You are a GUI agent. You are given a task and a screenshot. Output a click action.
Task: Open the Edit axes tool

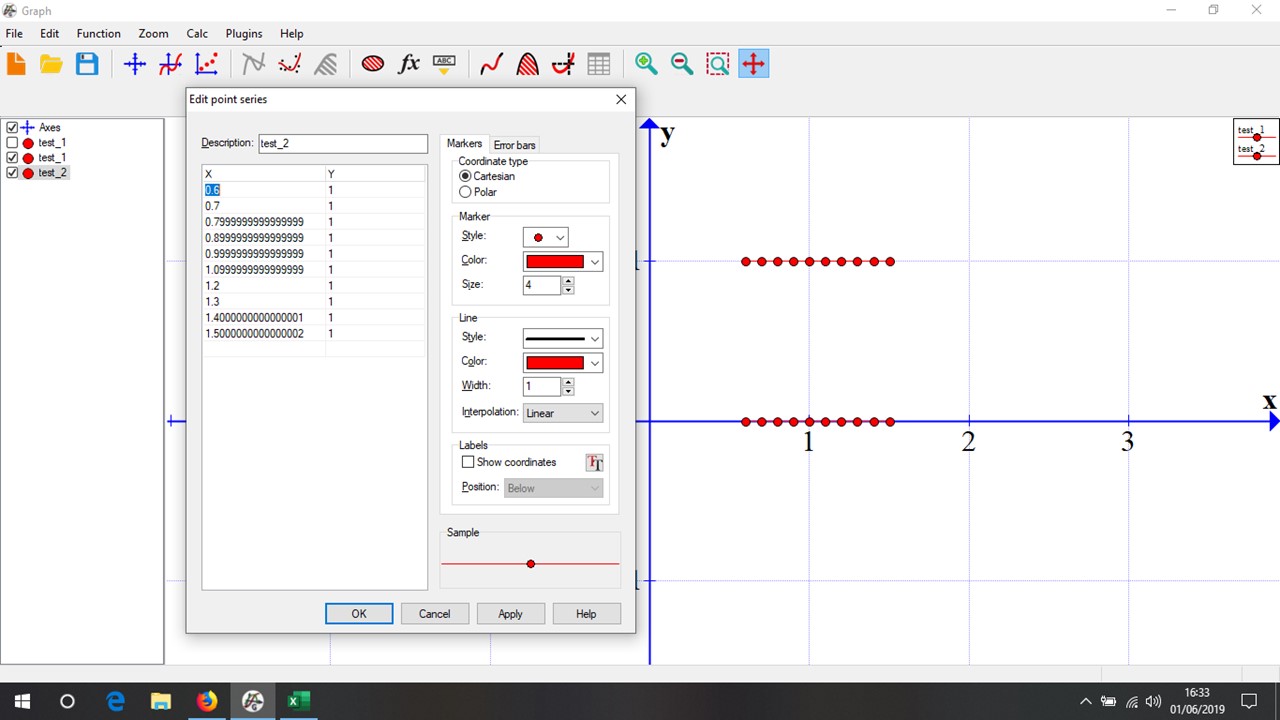click(135, 64)
